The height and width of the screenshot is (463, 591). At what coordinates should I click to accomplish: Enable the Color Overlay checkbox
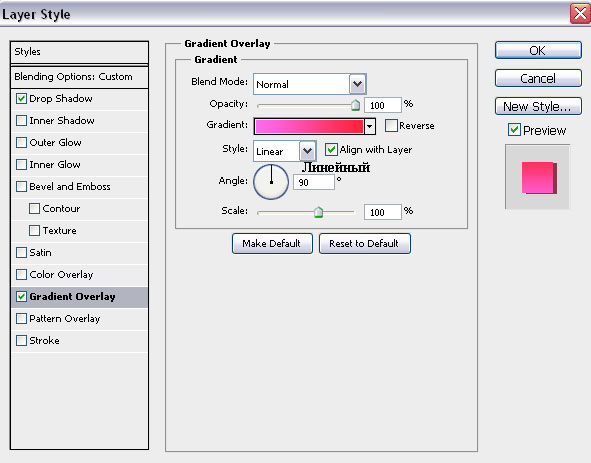click(x=21, y=274)
